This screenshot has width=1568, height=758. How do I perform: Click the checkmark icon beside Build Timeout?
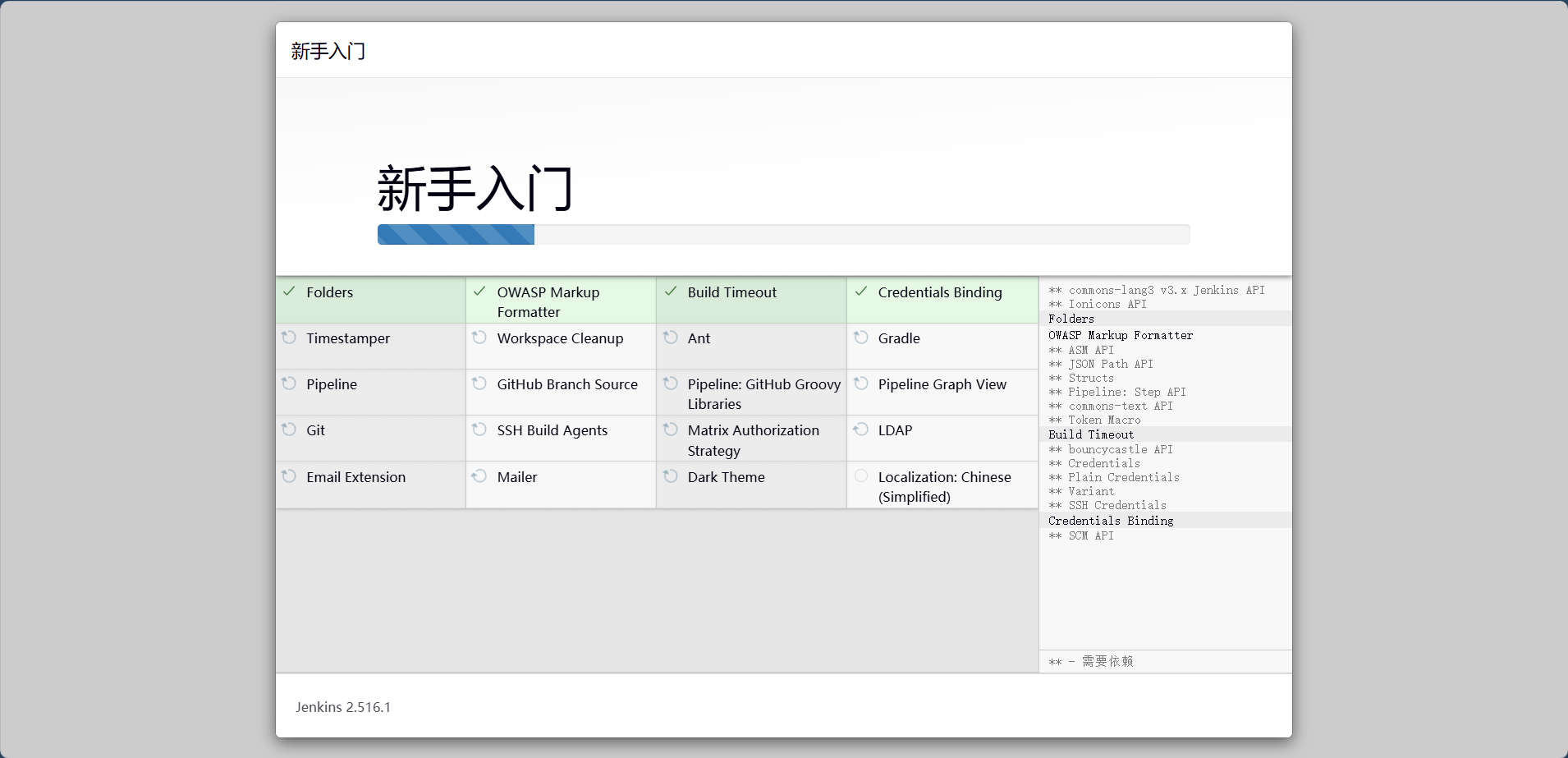(671, 292)
